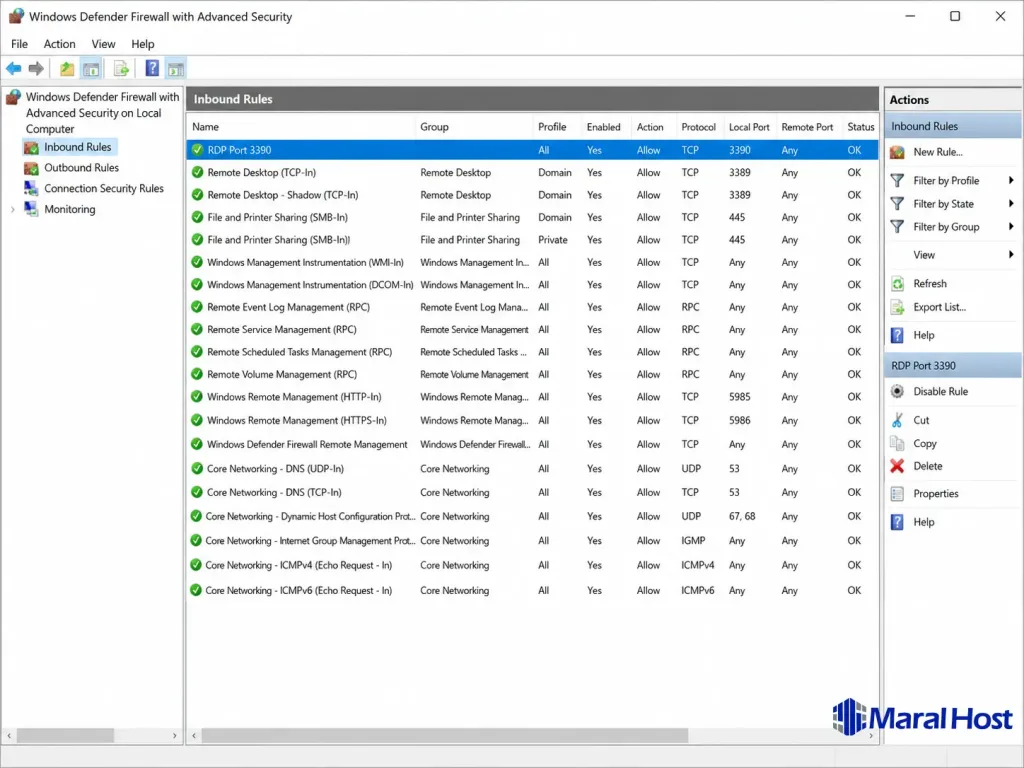The image size is (1024, 768).
Task: Open the View submenu arrow in Actions
Action: coord(1011,255)
